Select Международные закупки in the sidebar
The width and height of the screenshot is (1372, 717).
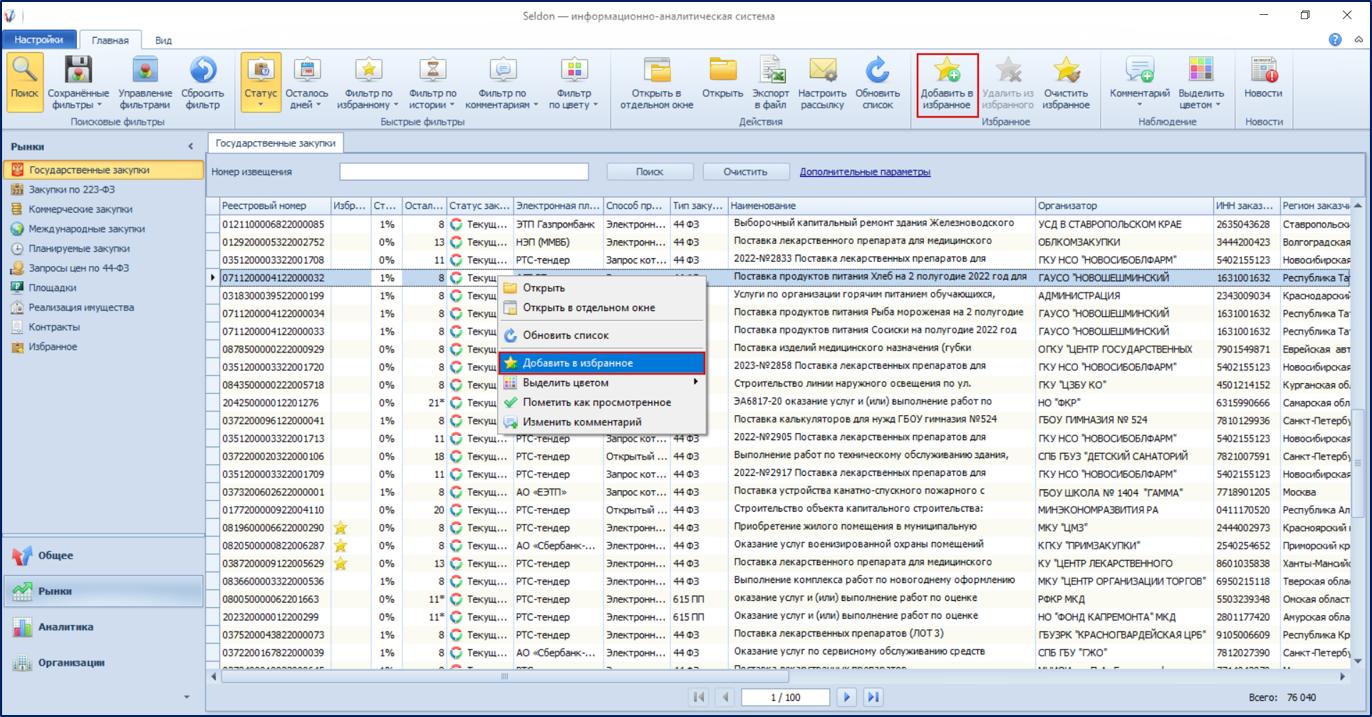click(103, 229)
